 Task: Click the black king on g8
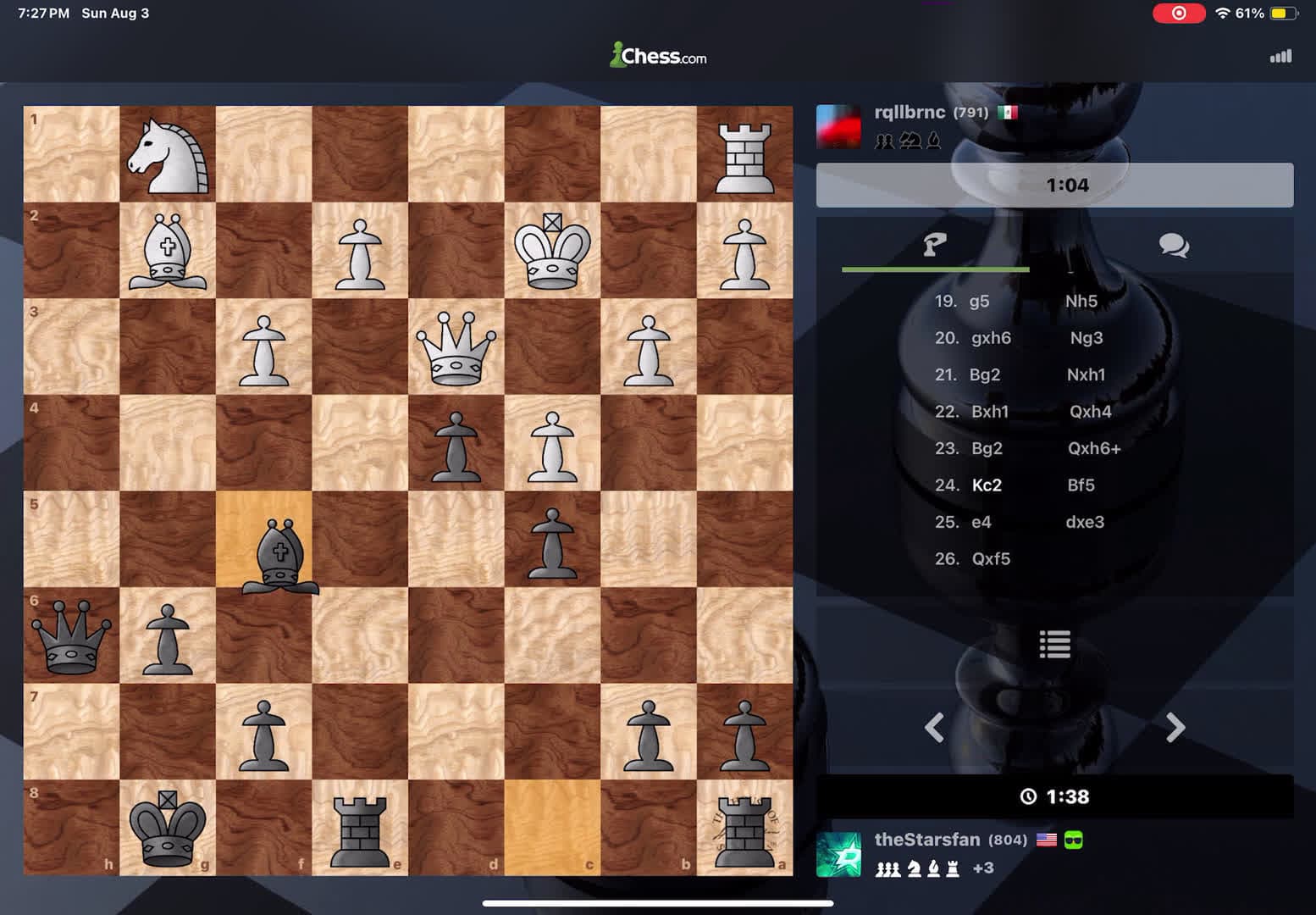pyautogui.click(x=168, y=828)
